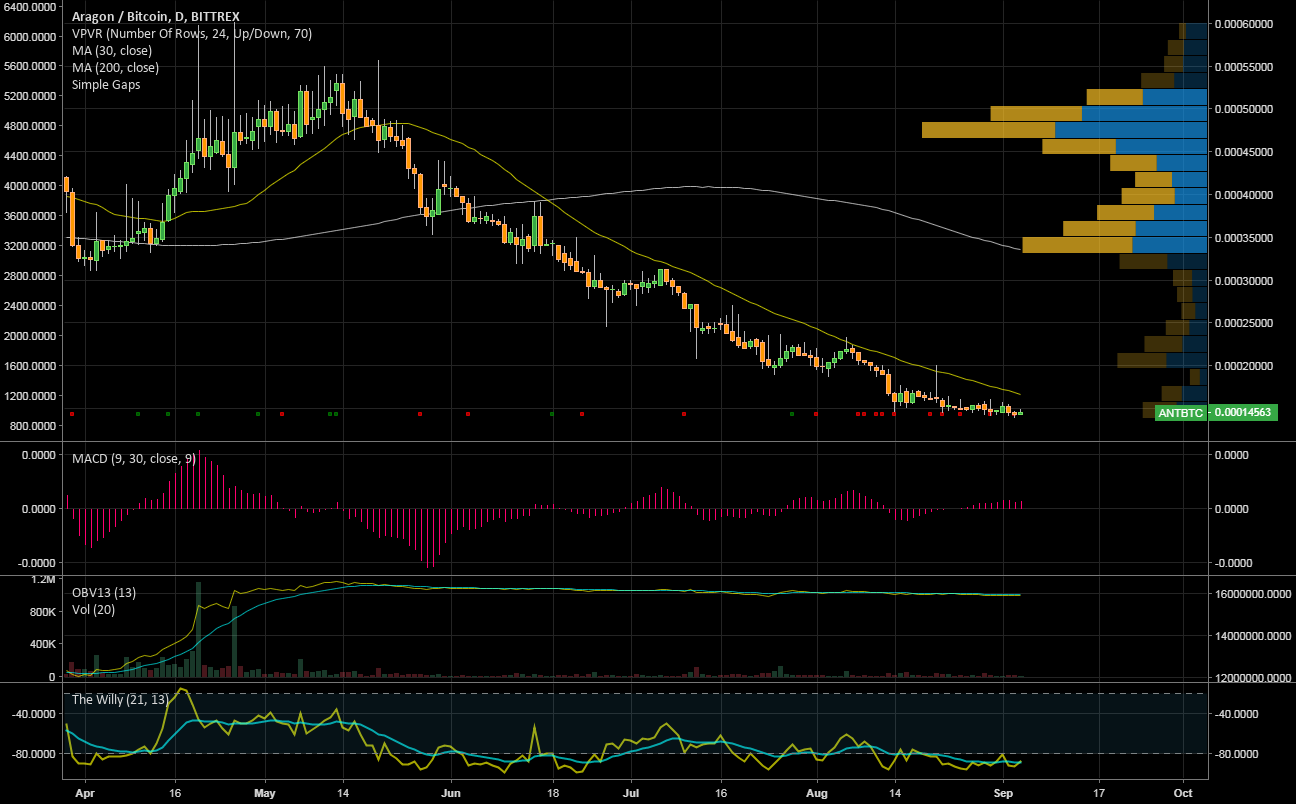This screenshot has height=804, width=1296.
Task: Click the 0.00014563 current price label
Action: (1243, 412)
